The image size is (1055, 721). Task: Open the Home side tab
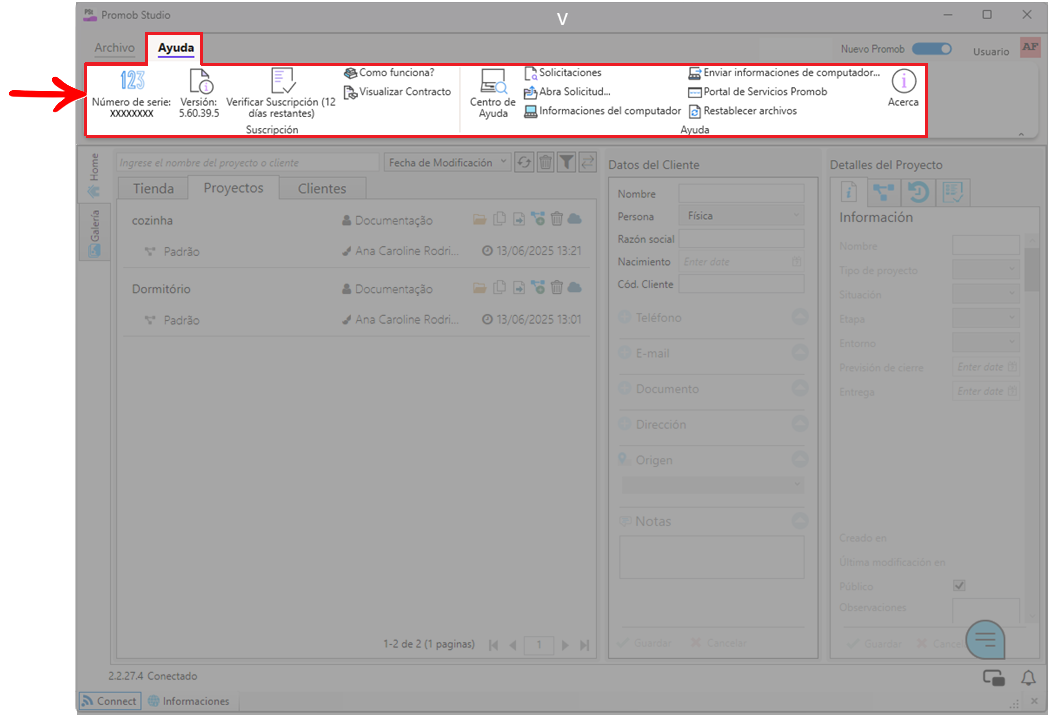pyautogui.click(x=94, y=176)
